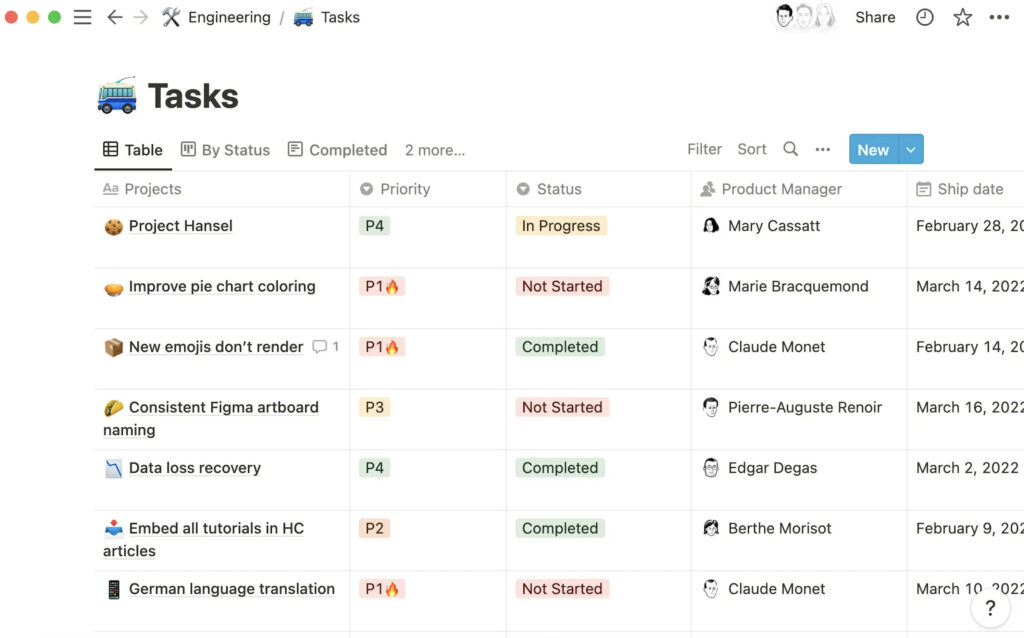Open the top-right three-dot page menu
Viewport: 1024px width, 638px height.
(999, 18)
